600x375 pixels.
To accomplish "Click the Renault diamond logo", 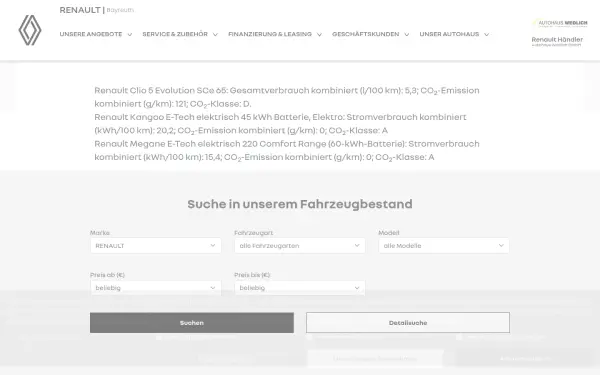I will tap(30, 30).
